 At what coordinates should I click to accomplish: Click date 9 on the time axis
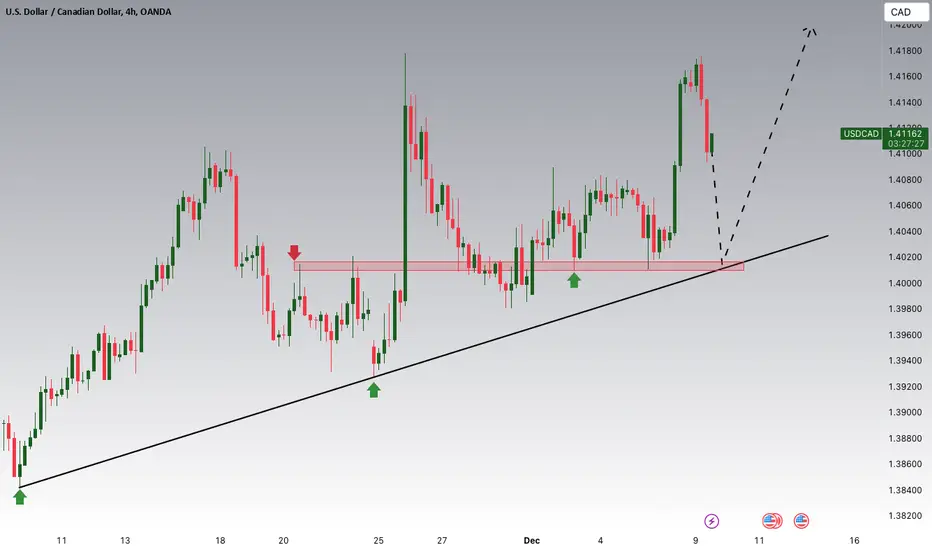pyautogui.click(x=695, y=540)
